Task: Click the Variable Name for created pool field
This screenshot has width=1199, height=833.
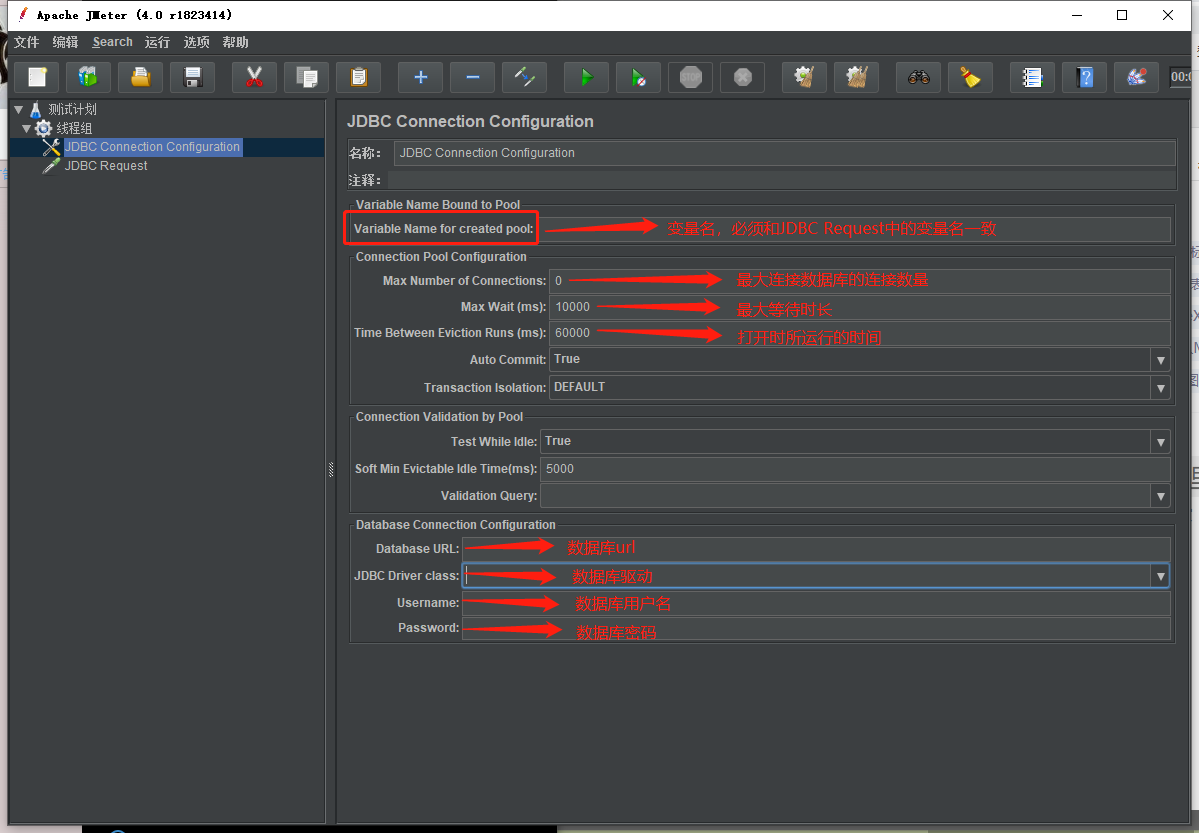Action: coord(855,229)
